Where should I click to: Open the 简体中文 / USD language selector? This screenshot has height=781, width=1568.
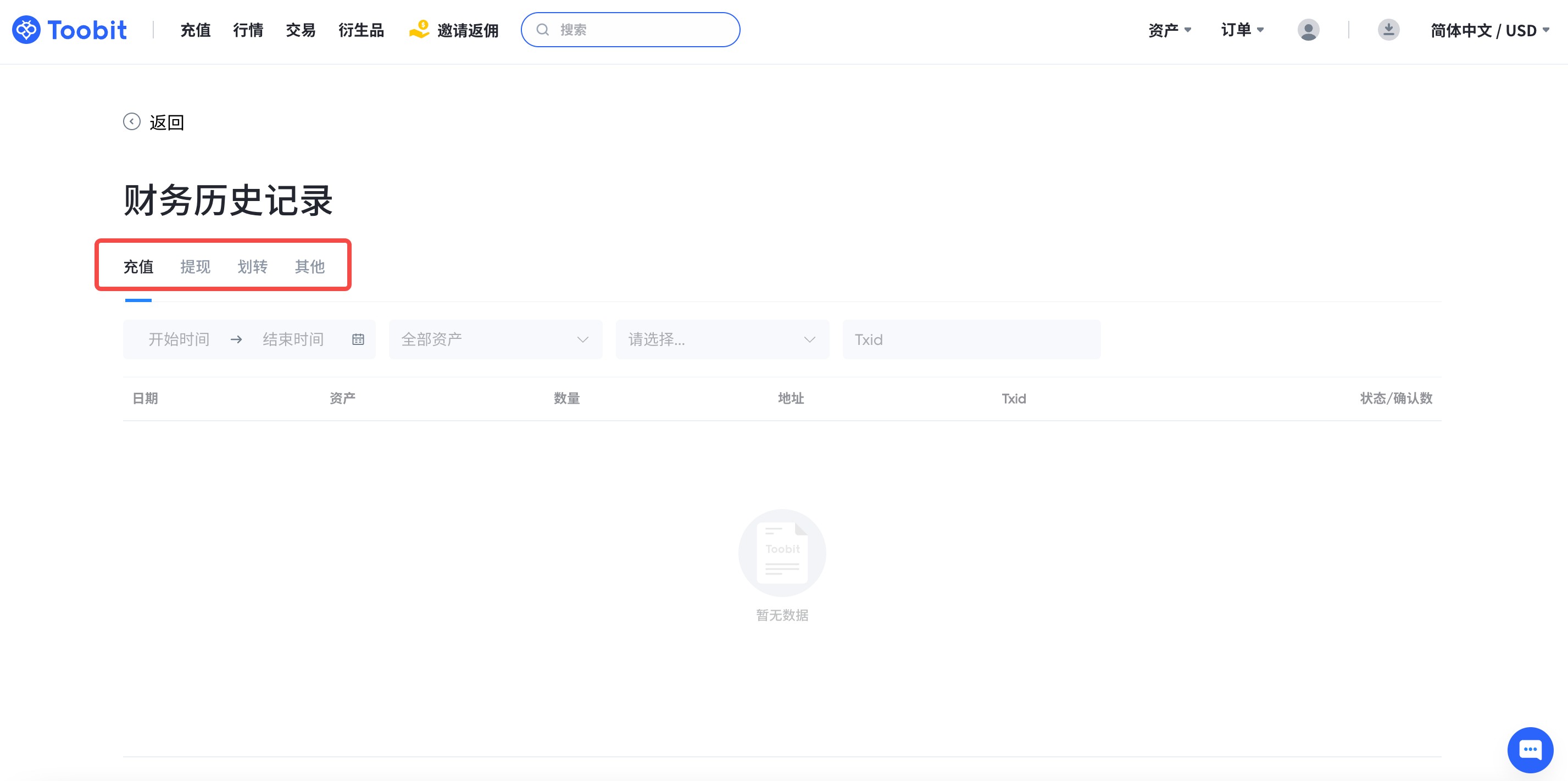click(1489, 30)
